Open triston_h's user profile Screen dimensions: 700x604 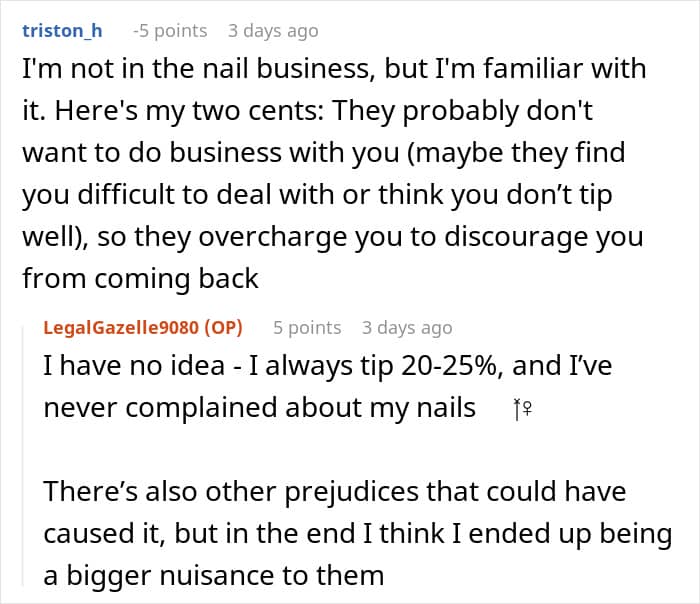coord(62,31)
